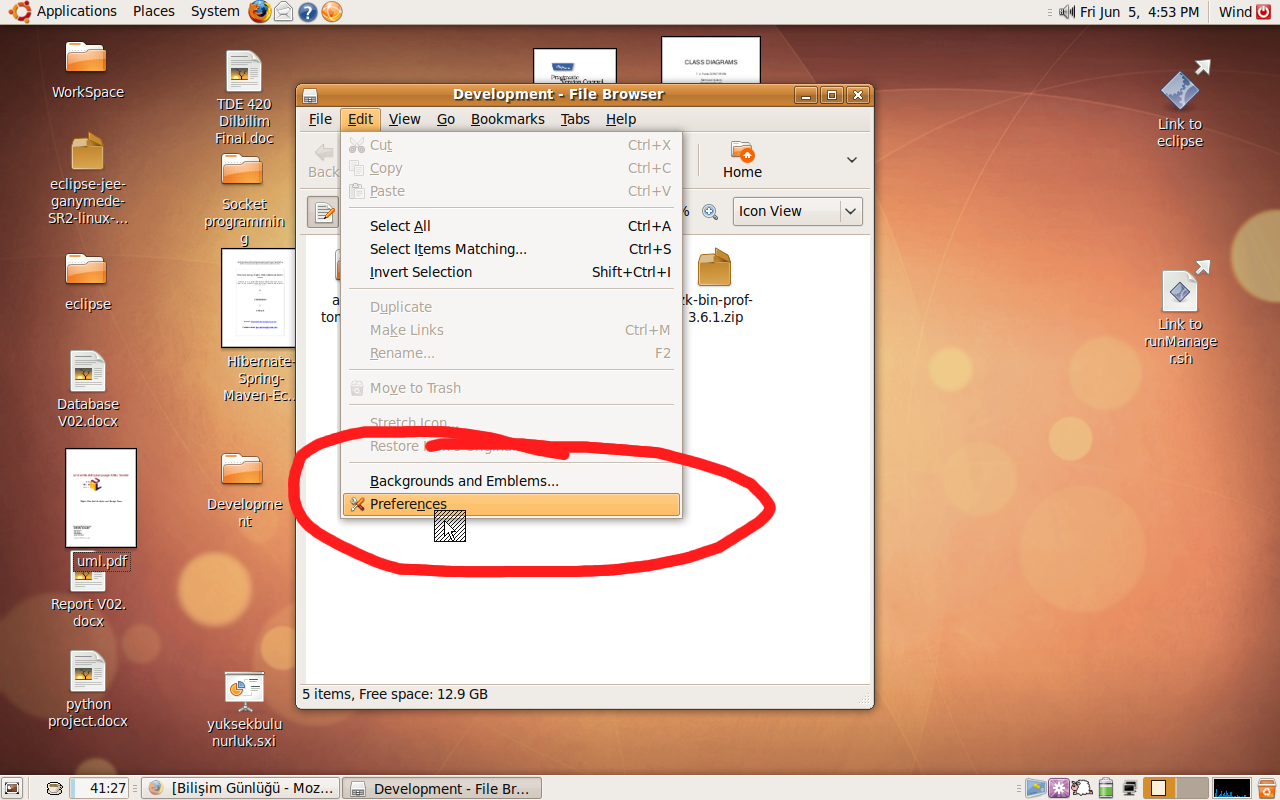Click the status text '5 items, Free space: 12.9 GB'

click(x=395, y=694)
